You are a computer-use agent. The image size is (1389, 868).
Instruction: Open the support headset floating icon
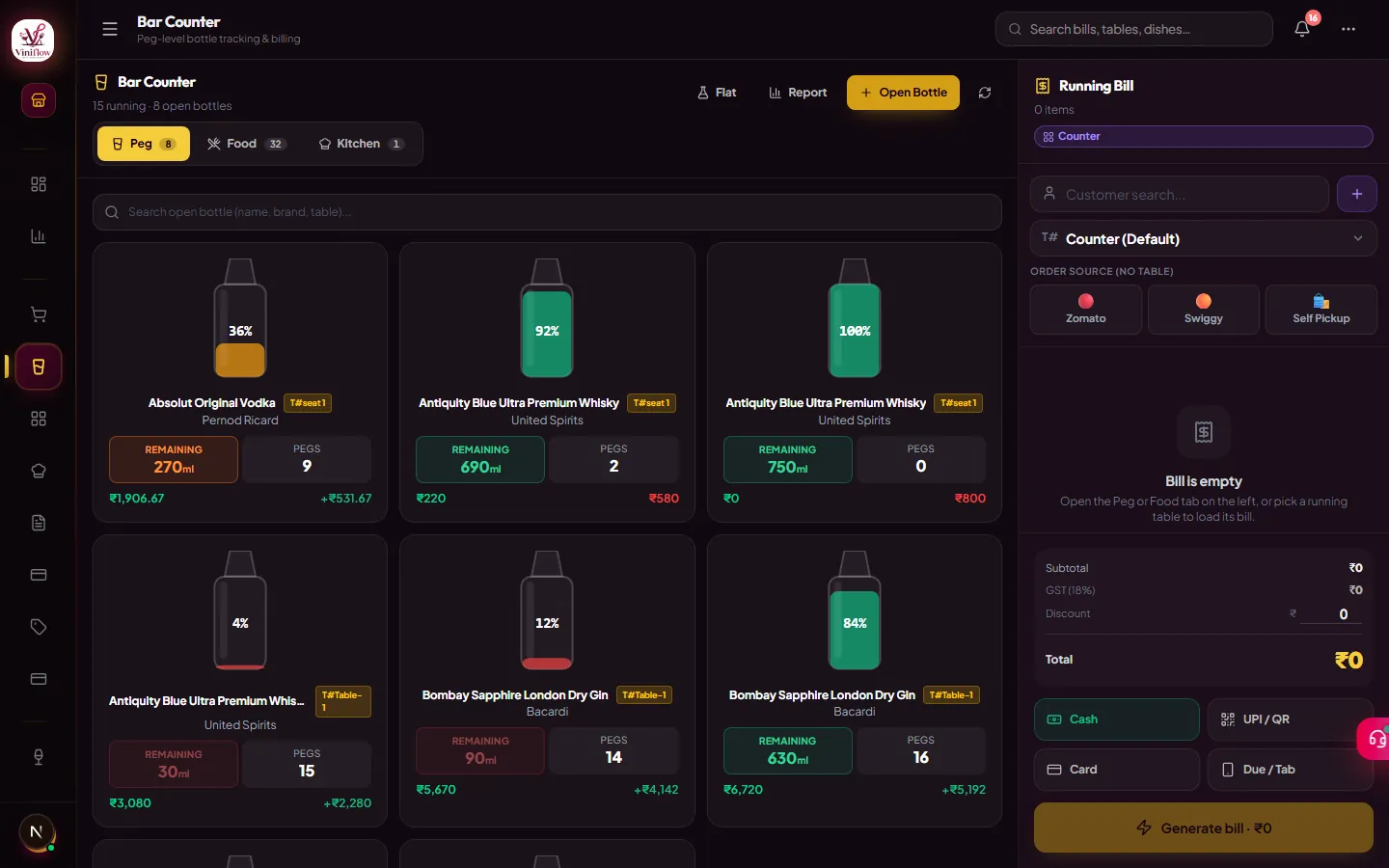[x=1374, y=740]
